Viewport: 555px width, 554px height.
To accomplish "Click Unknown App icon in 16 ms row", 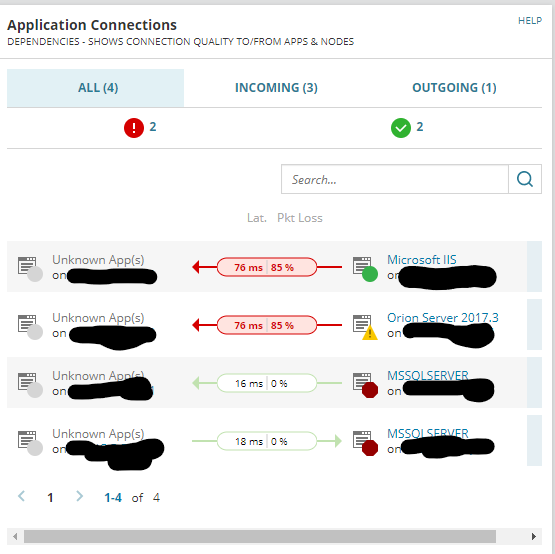I will pyautogui.click(x=30, y=385).
